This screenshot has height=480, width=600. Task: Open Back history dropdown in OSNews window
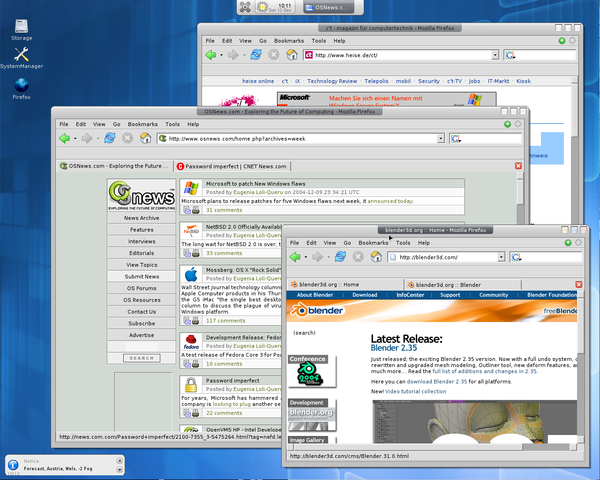coord(75,139)
